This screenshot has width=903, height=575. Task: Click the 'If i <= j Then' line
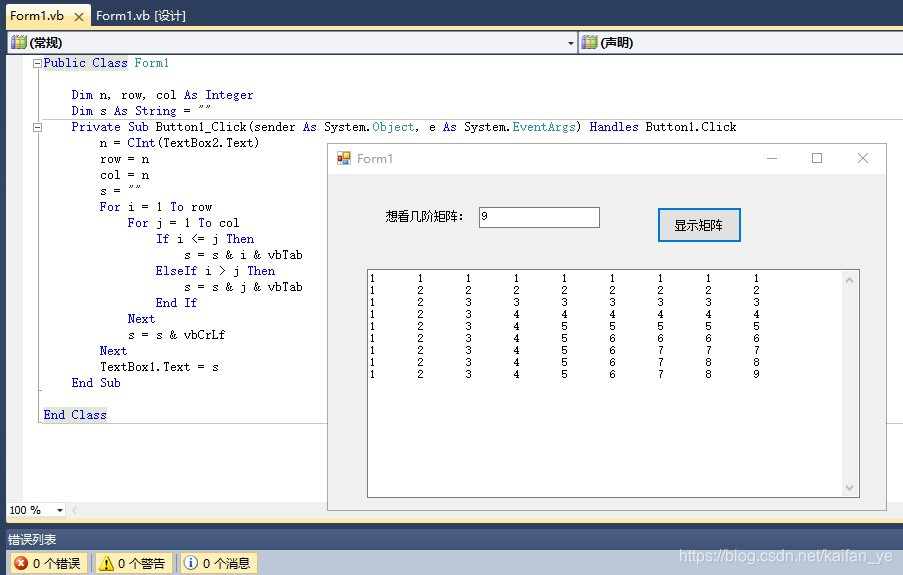pos(204,239)
